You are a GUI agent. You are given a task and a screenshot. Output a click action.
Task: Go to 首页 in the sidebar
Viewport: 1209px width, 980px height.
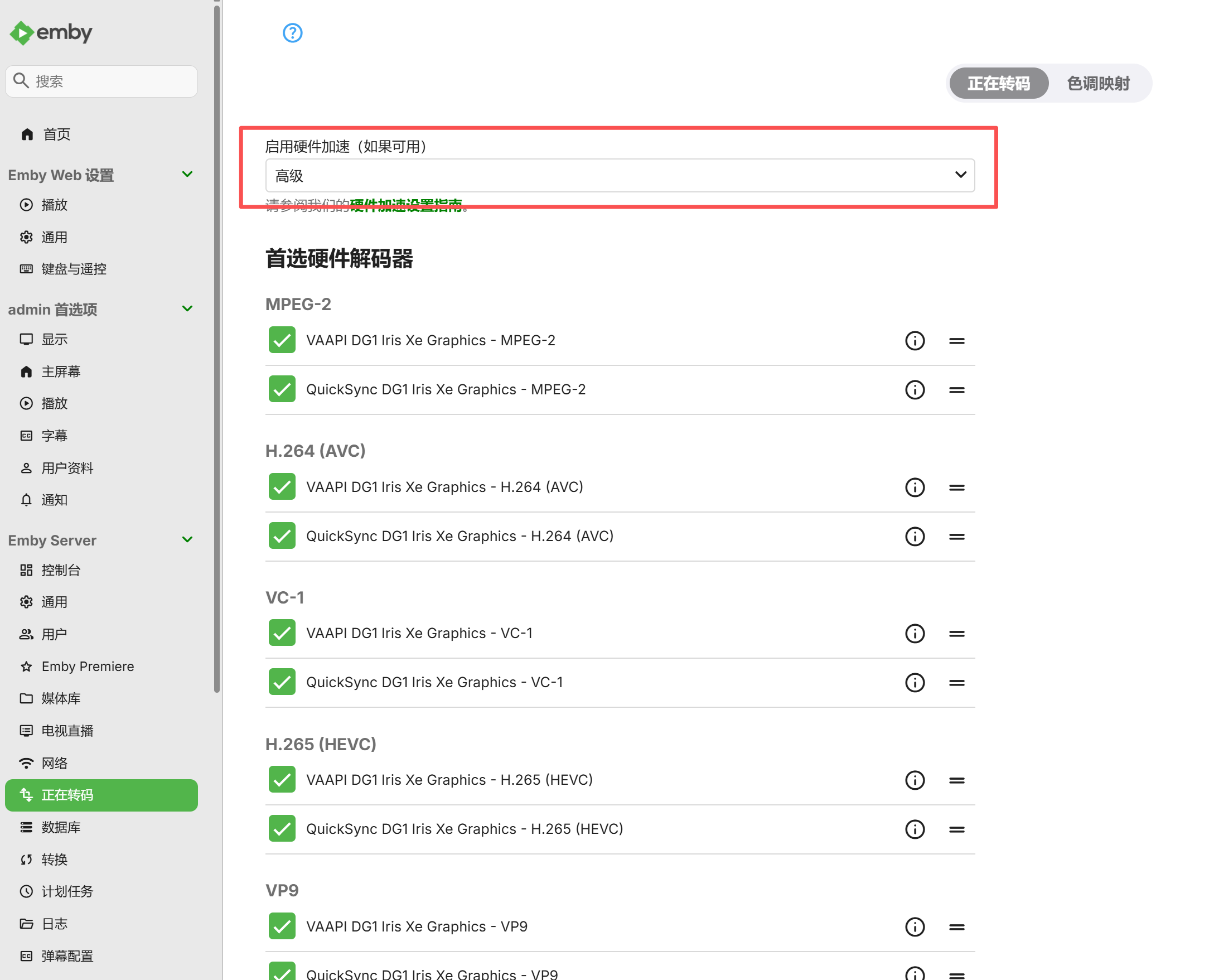56,134
